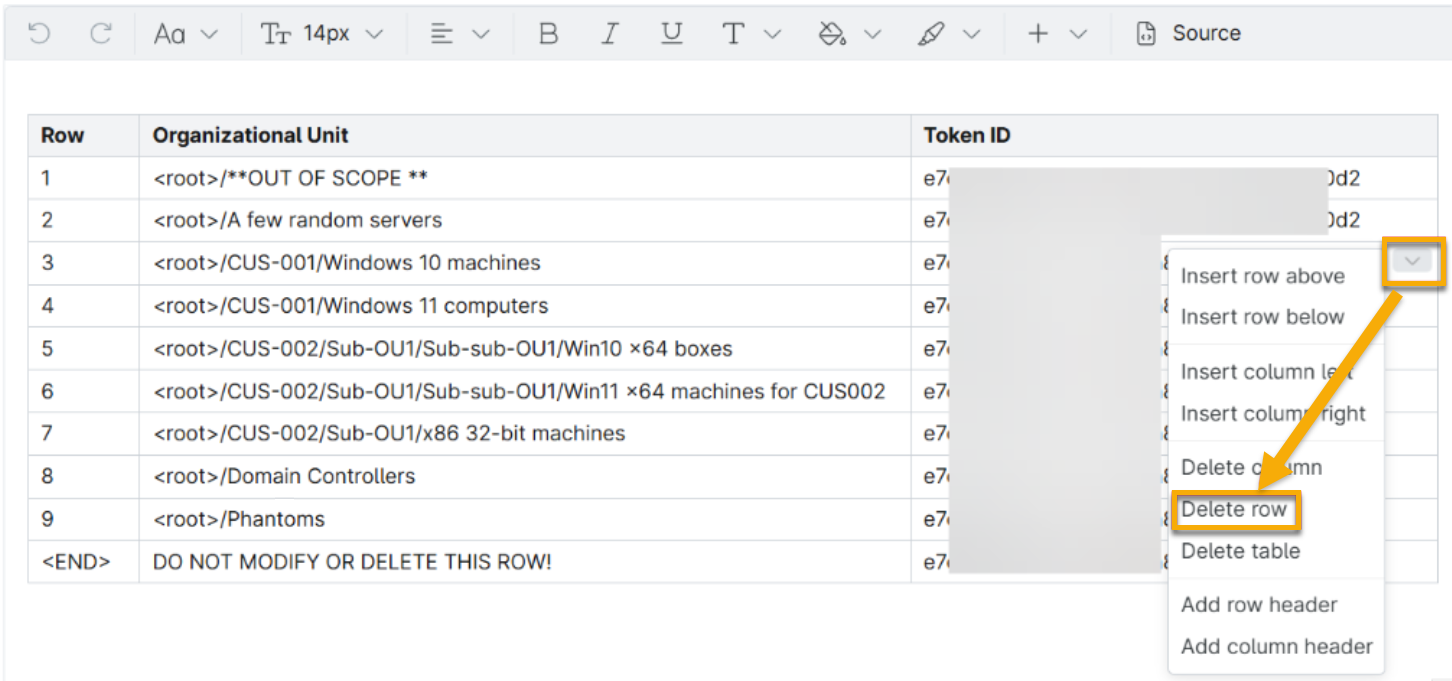Click the Redo arrow icon

pyautogui.click(x=100, y=34)
